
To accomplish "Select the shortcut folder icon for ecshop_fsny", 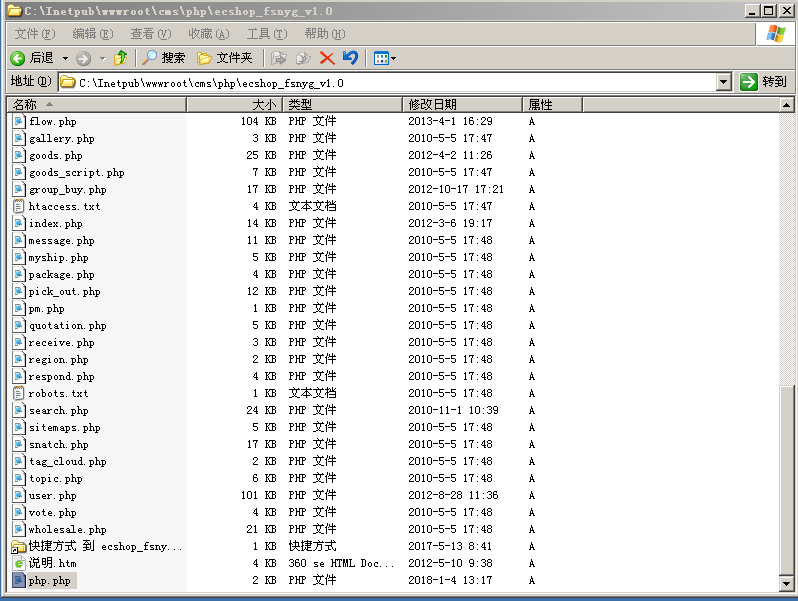I will tap(18, 547).
